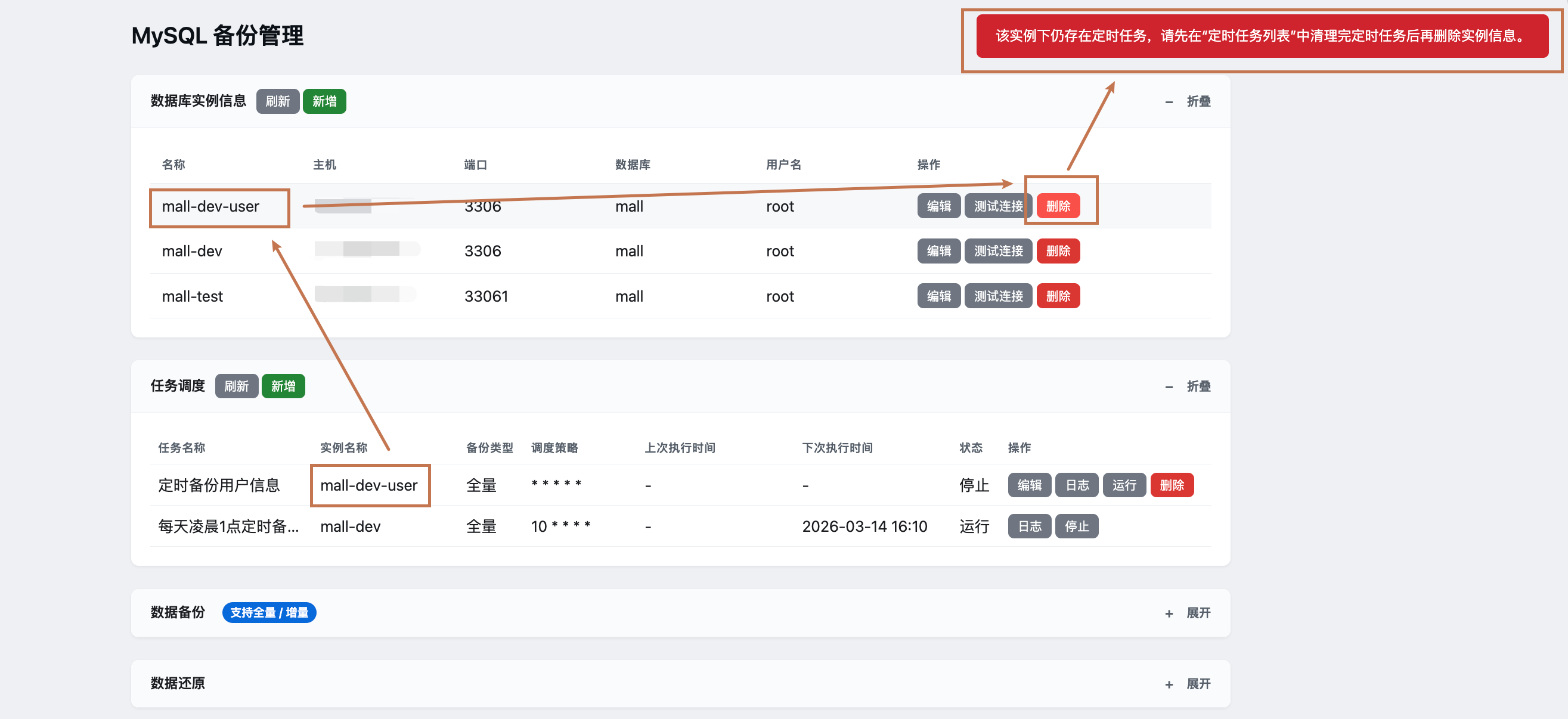Delete the mall-dev-user instance
Screen dimensions: 1568x719
(x=1057, y=206)
